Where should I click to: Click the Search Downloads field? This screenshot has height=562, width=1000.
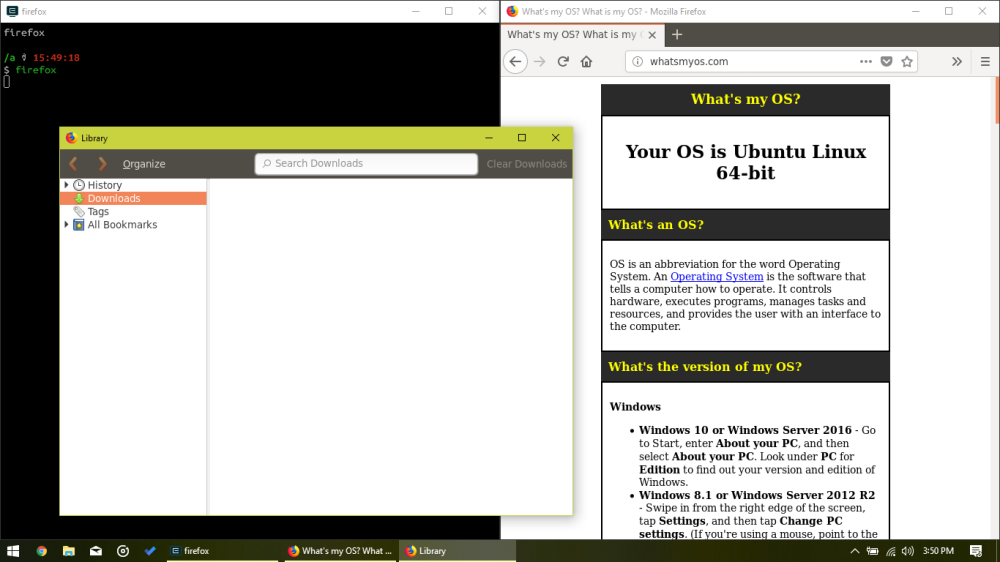click(x=366, y=163)
